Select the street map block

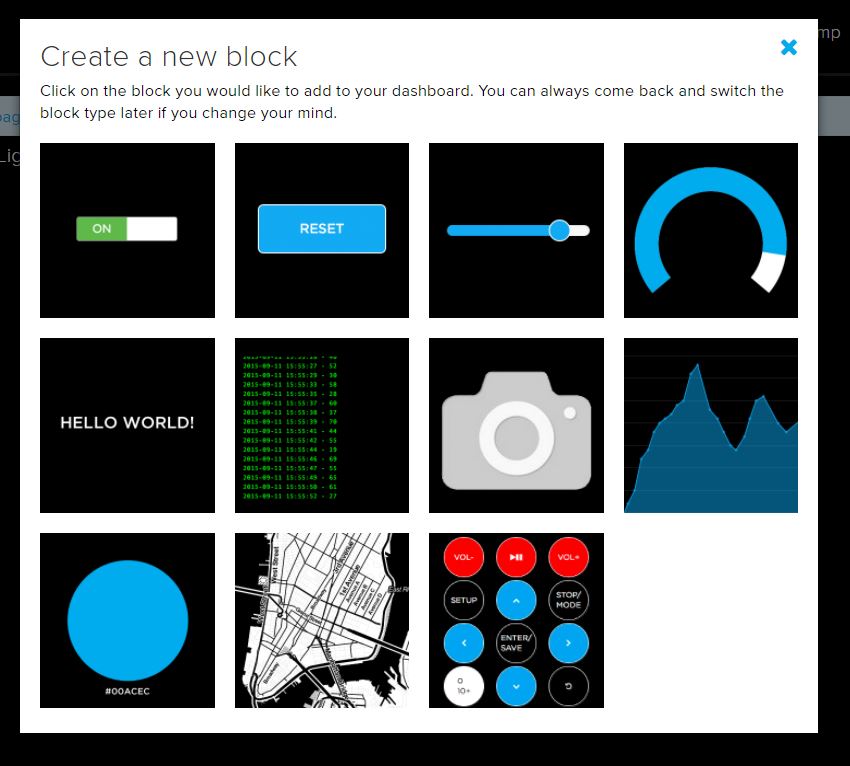321,620
